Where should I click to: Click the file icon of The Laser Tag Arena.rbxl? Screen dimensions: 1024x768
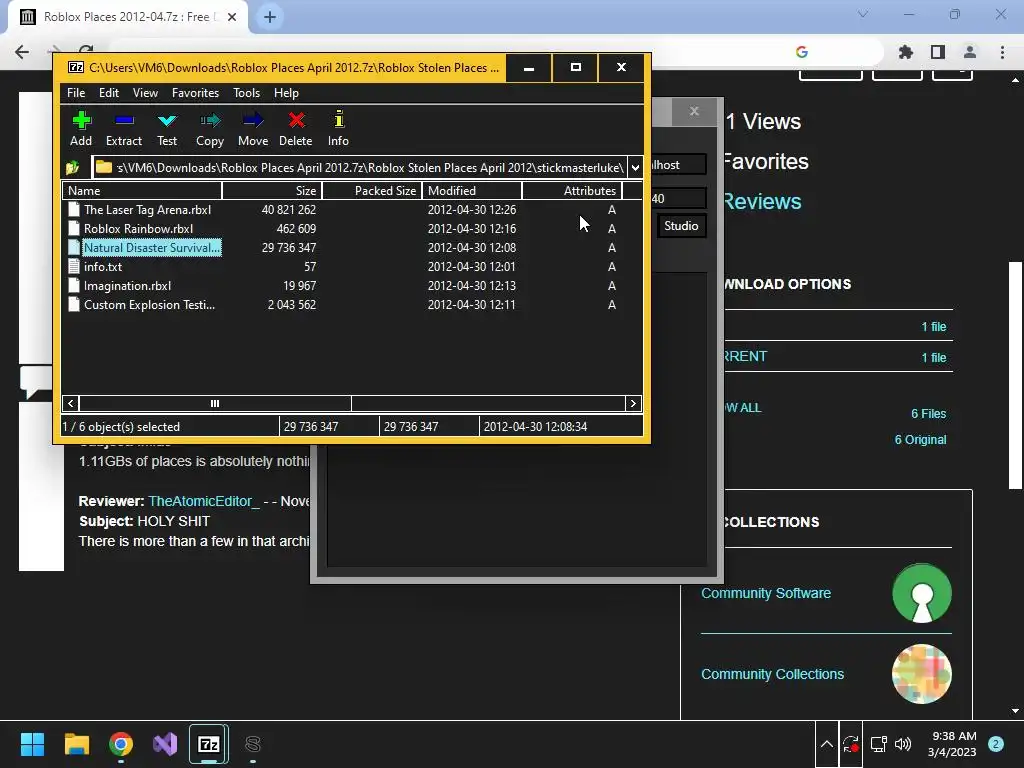pyautogui.click(x=74, y=210)
